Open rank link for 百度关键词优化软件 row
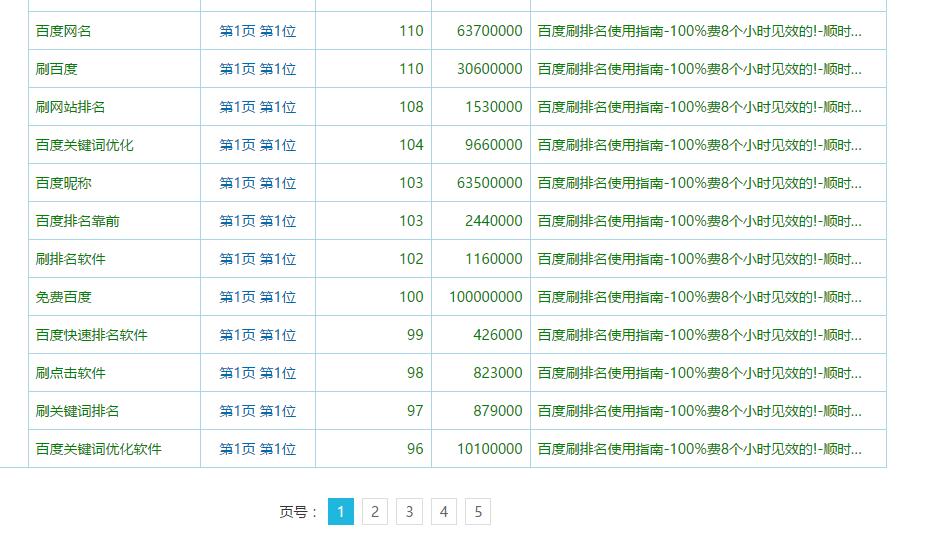 point(257,449)
